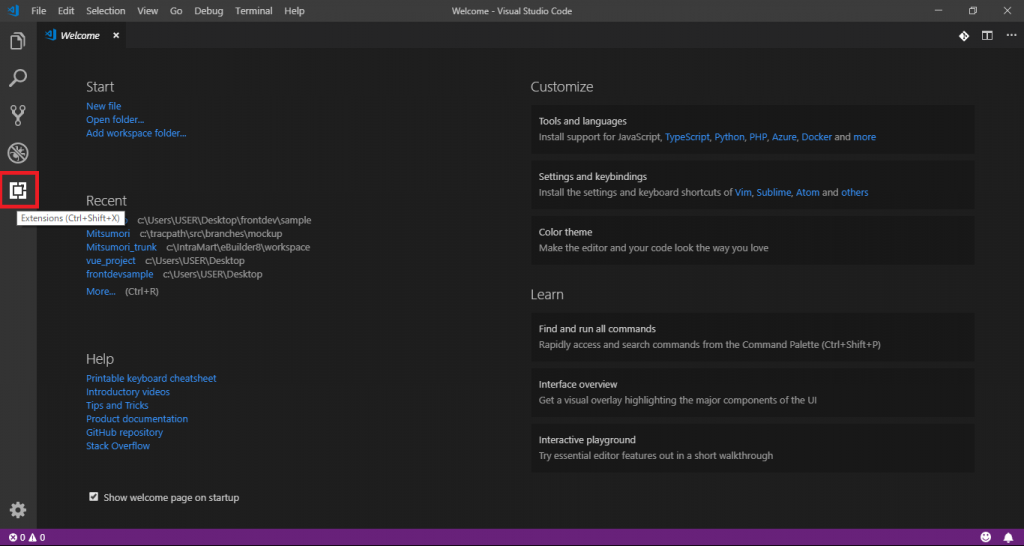Open the View menu

click(x=148, y=11)
